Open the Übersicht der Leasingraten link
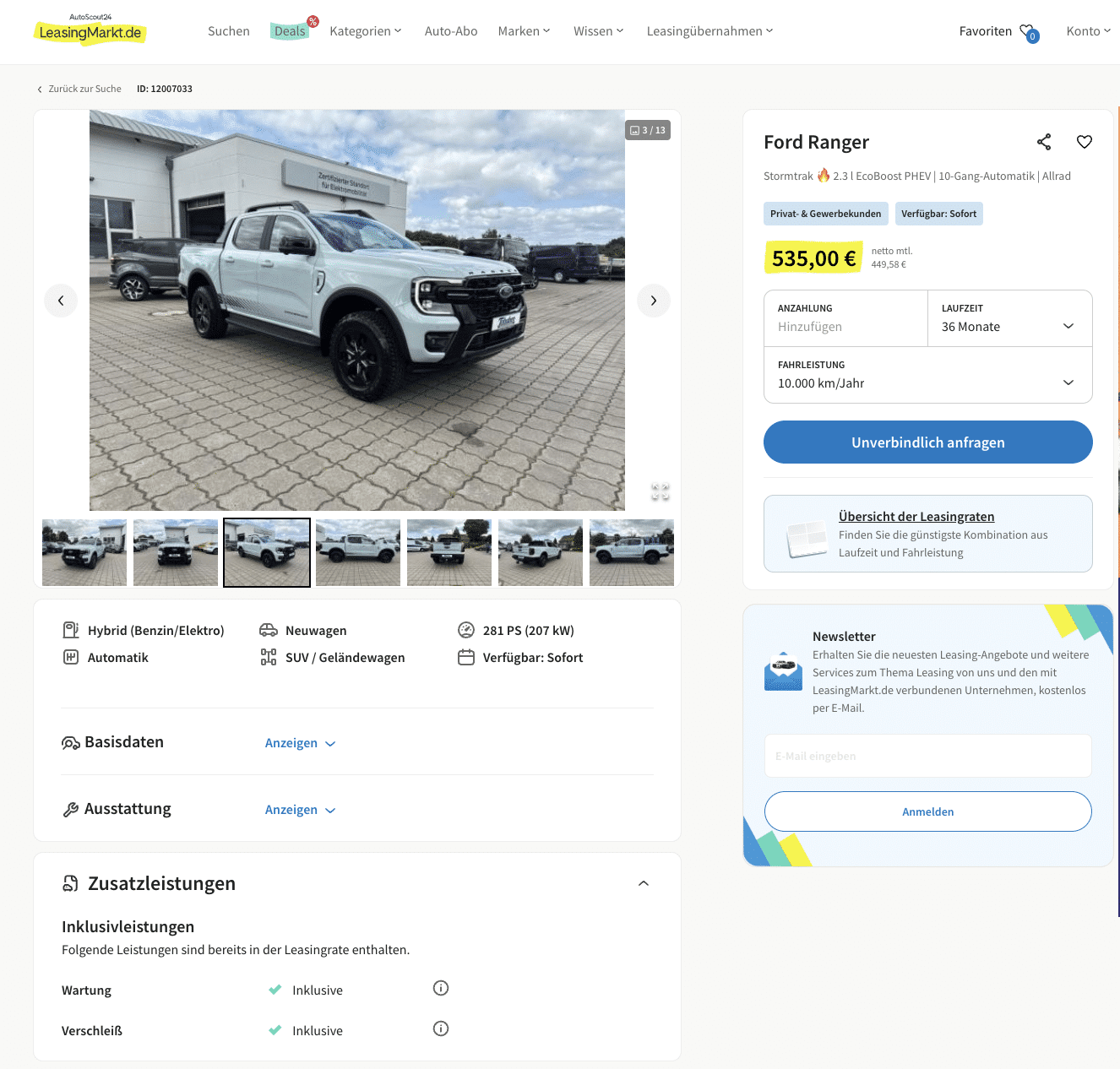 916,517
